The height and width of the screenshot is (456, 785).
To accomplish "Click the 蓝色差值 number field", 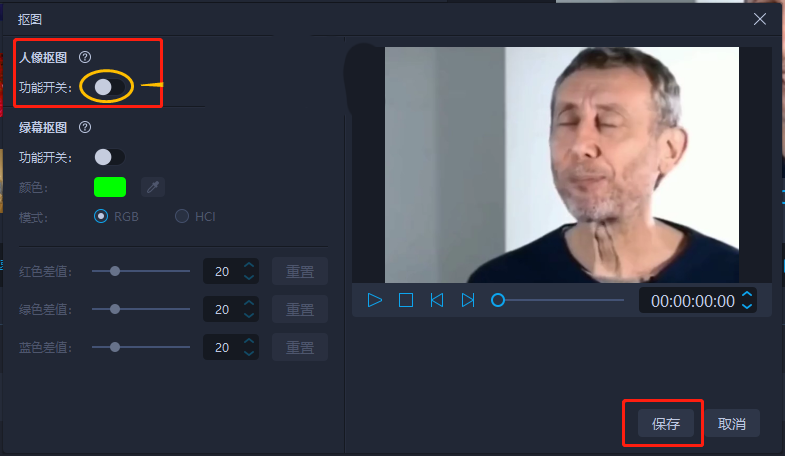I will 231,347.
